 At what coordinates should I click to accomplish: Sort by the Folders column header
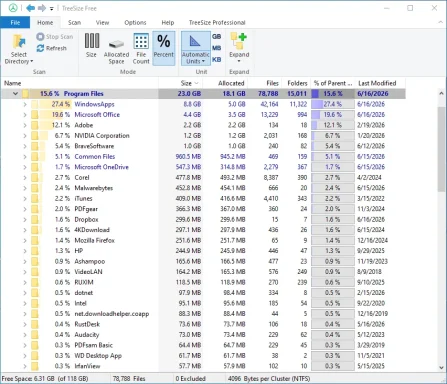[x=296, y=83]
